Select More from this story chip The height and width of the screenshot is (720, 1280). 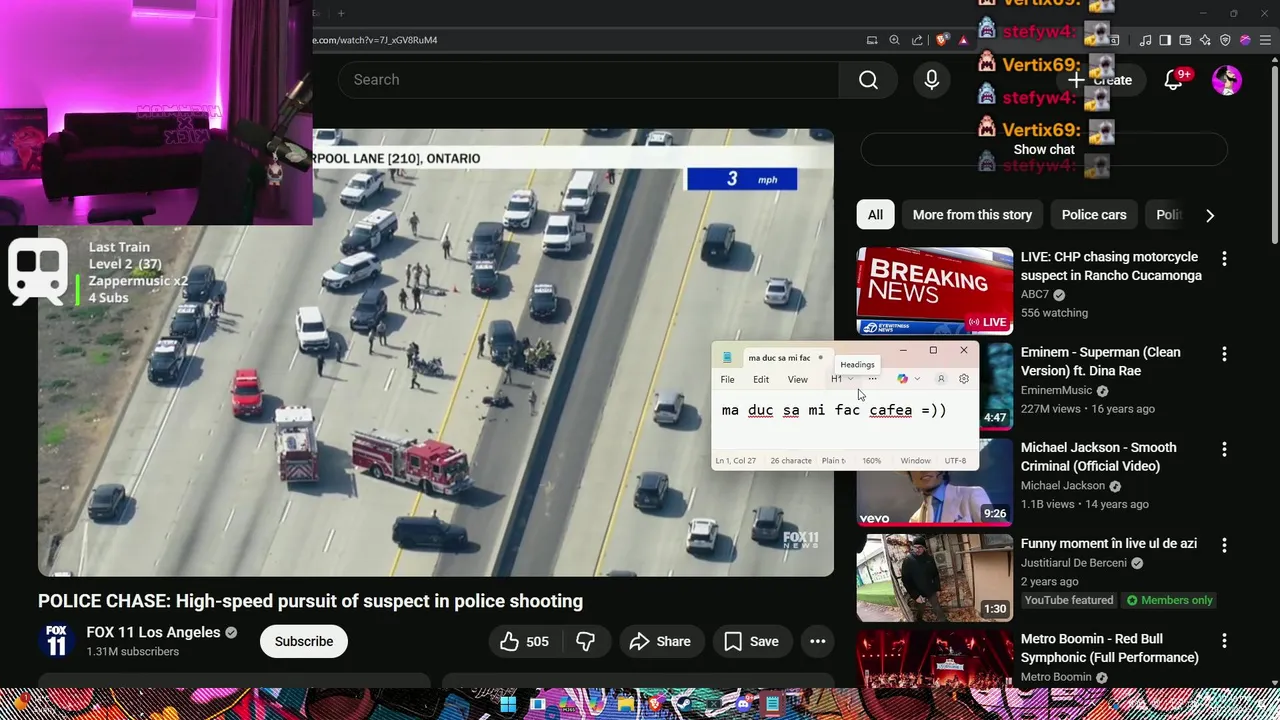(972, 215)
